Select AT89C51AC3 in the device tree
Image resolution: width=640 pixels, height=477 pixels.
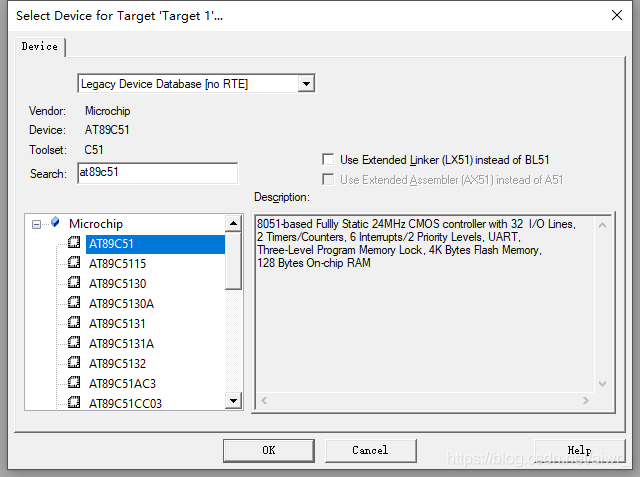122,384
